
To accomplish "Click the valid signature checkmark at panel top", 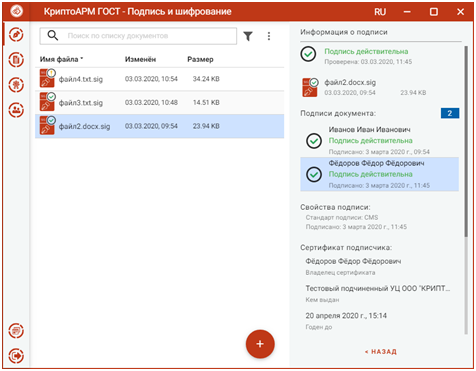I will coord(308,54).
